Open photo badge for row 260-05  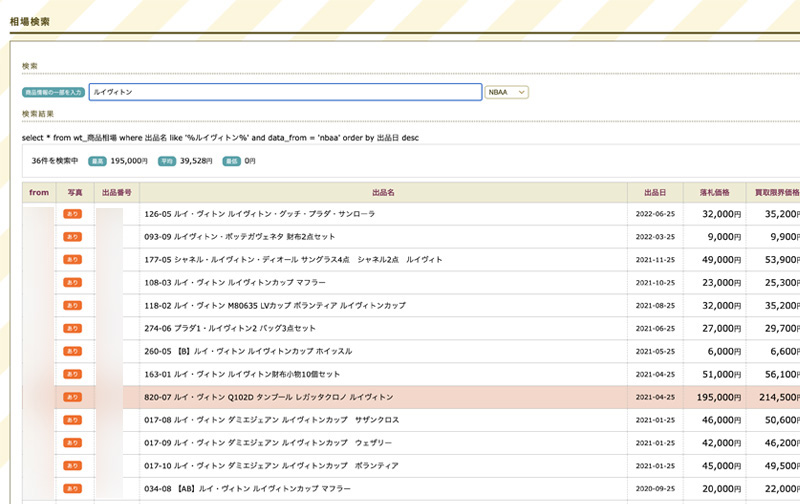[x=72, y=351]
